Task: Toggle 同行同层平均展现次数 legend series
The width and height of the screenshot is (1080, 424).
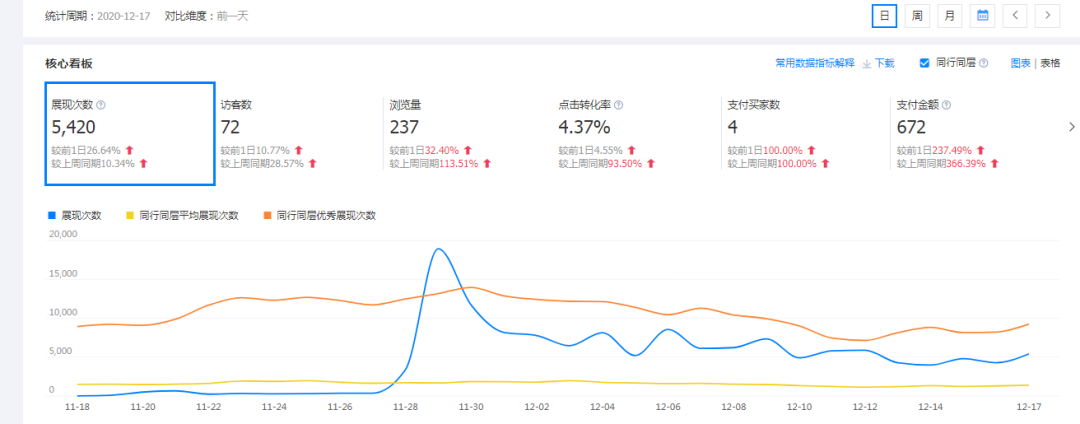Action: 181,215
